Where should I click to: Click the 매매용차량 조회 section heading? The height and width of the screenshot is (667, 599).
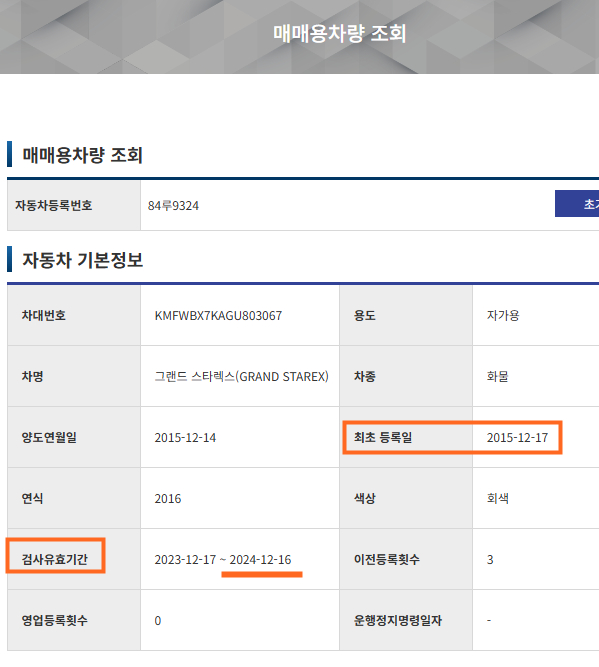click(82, 155)
